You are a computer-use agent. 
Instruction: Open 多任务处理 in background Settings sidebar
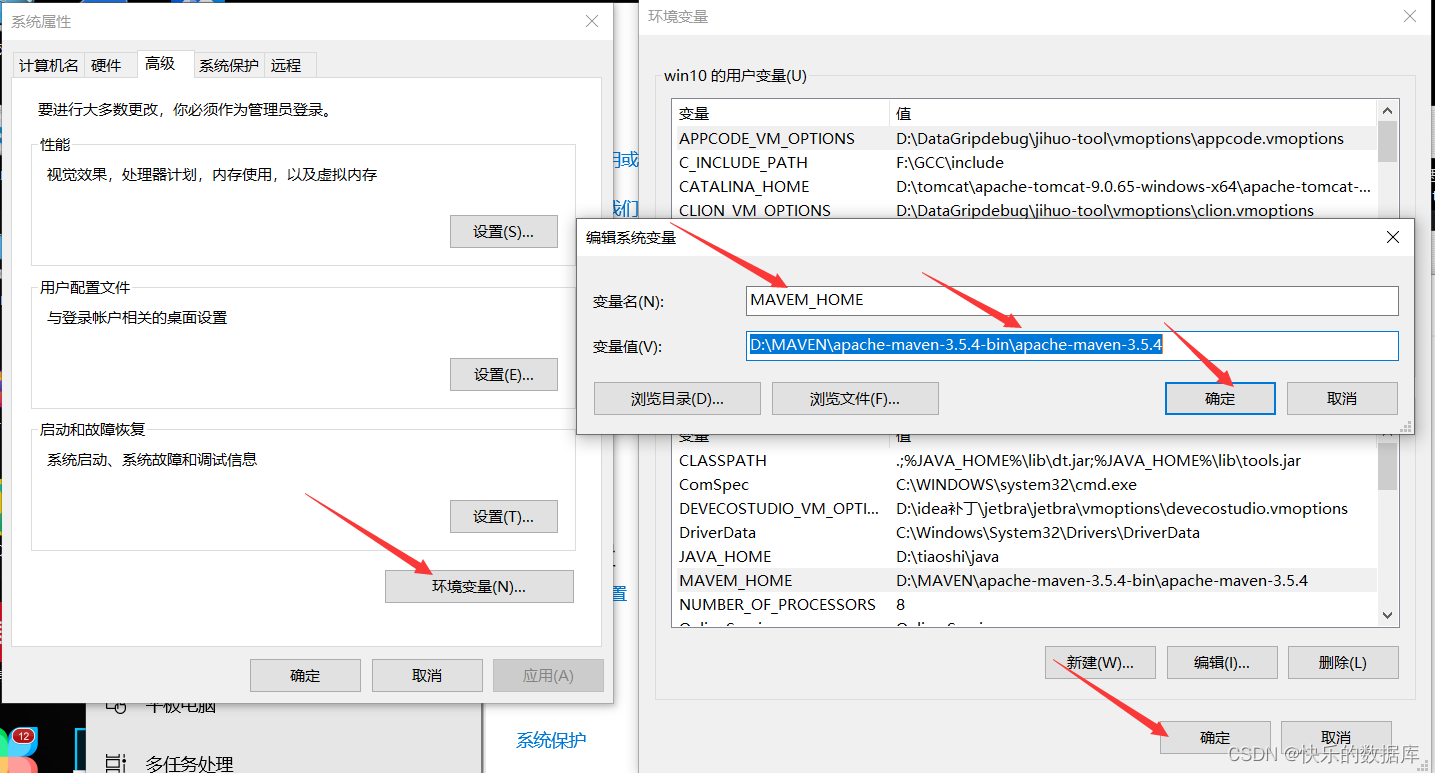click(189, 764)
